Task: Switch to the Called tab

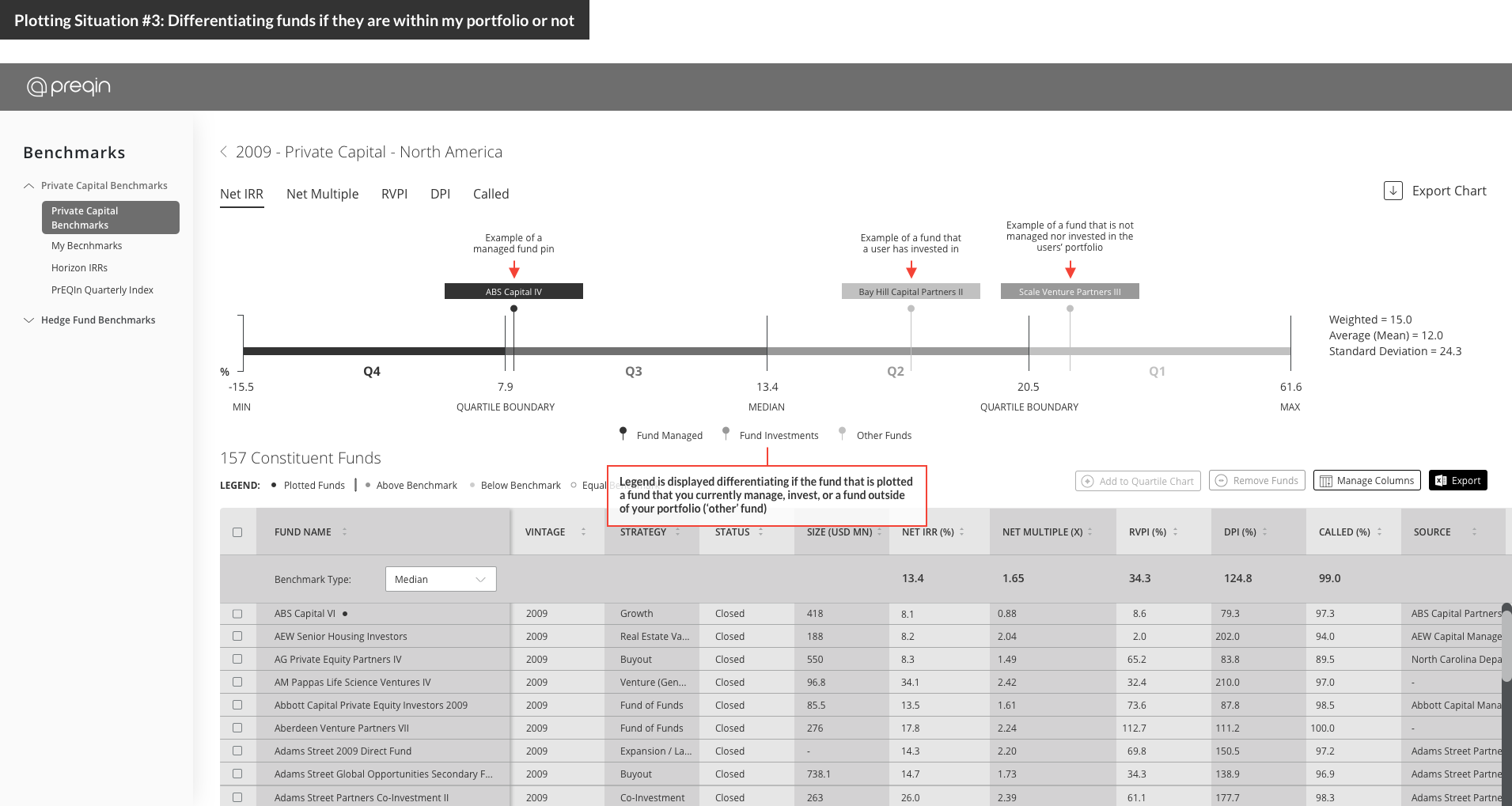Action: pyautogui.click(x=491, y=194)
